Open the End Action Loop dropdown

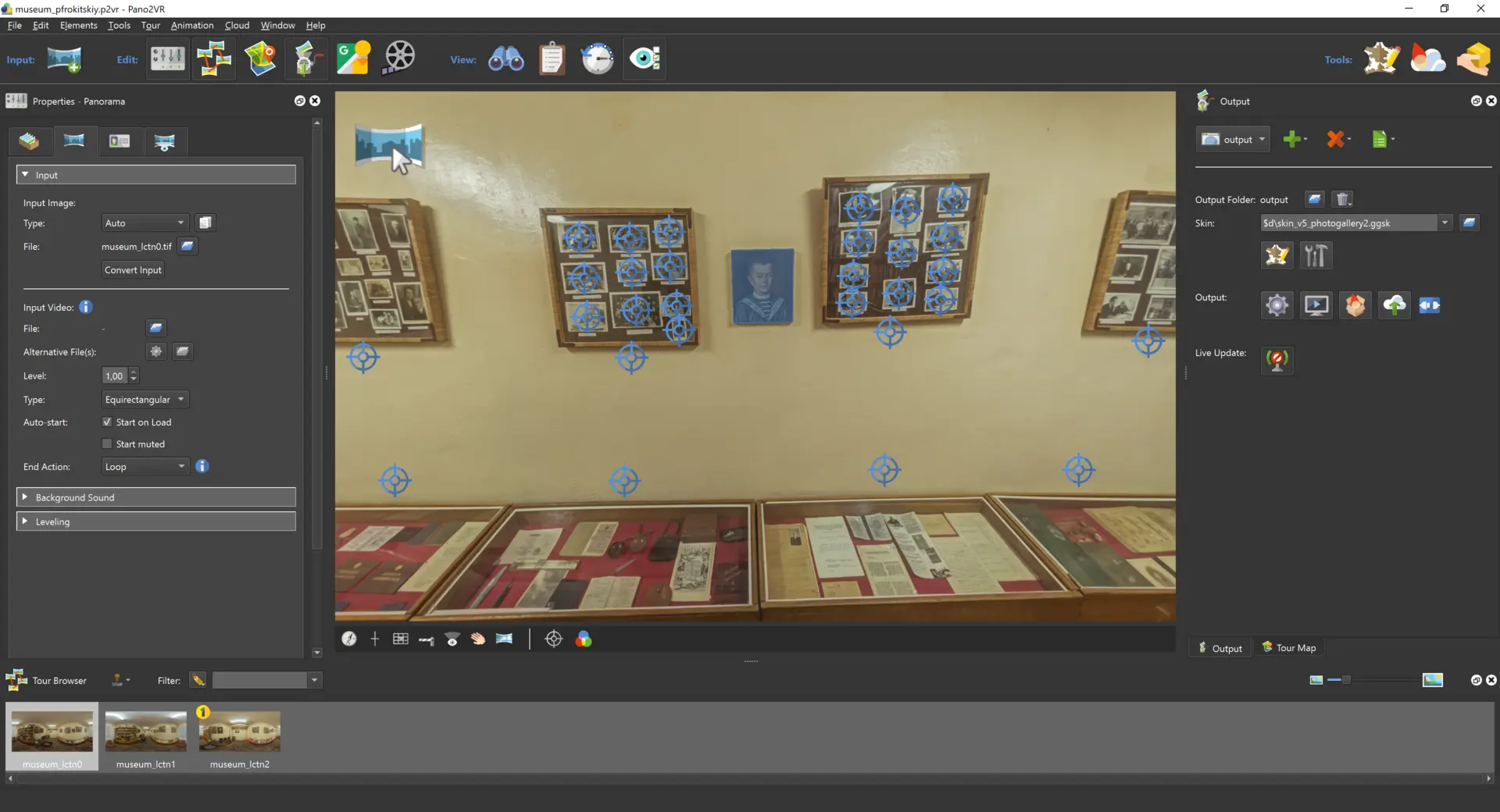(x=145, y=467)
